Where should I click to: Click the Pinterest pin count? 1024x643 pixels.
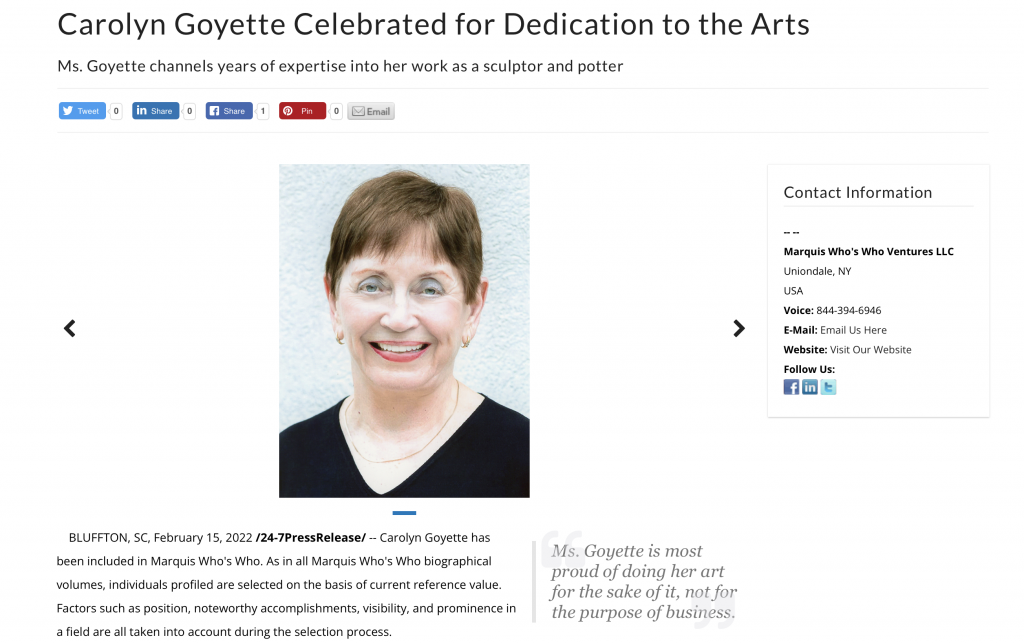(336, 111)
